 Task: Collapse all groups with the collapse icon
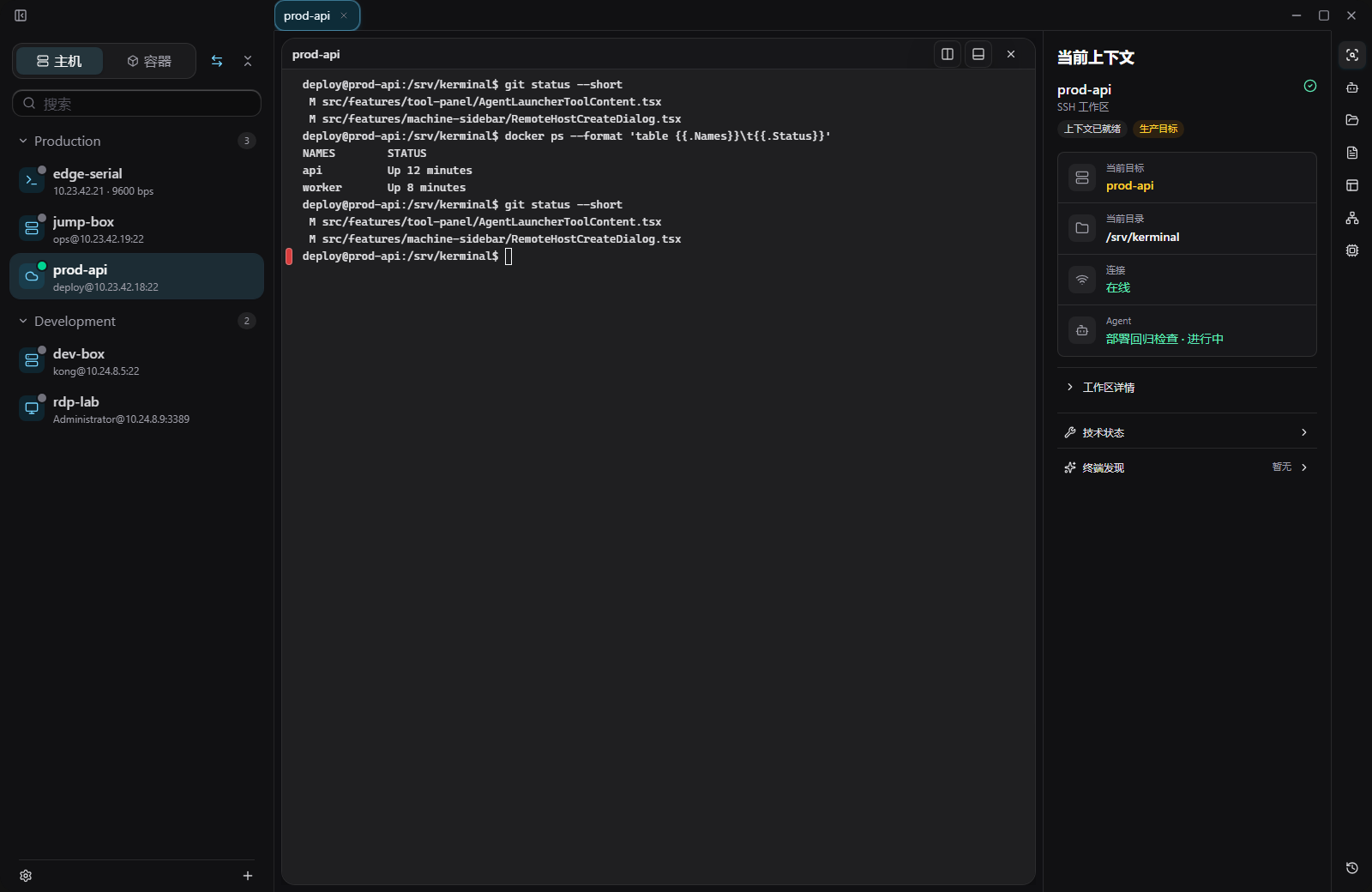(248, 61)
